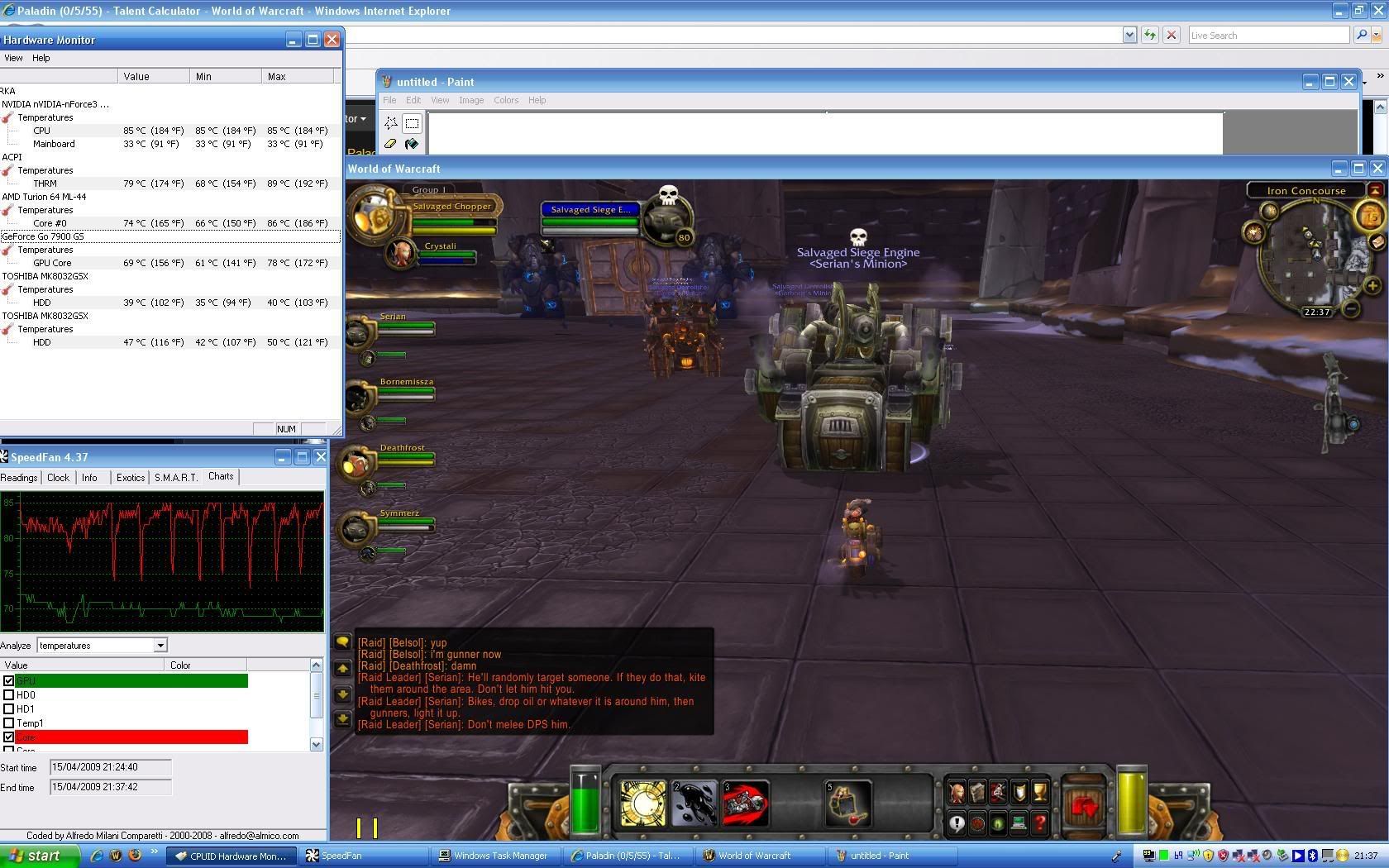Click the red stop button in Internet Explorer
This screenshot has width=1389, height=868.
tap(1171, 35)
